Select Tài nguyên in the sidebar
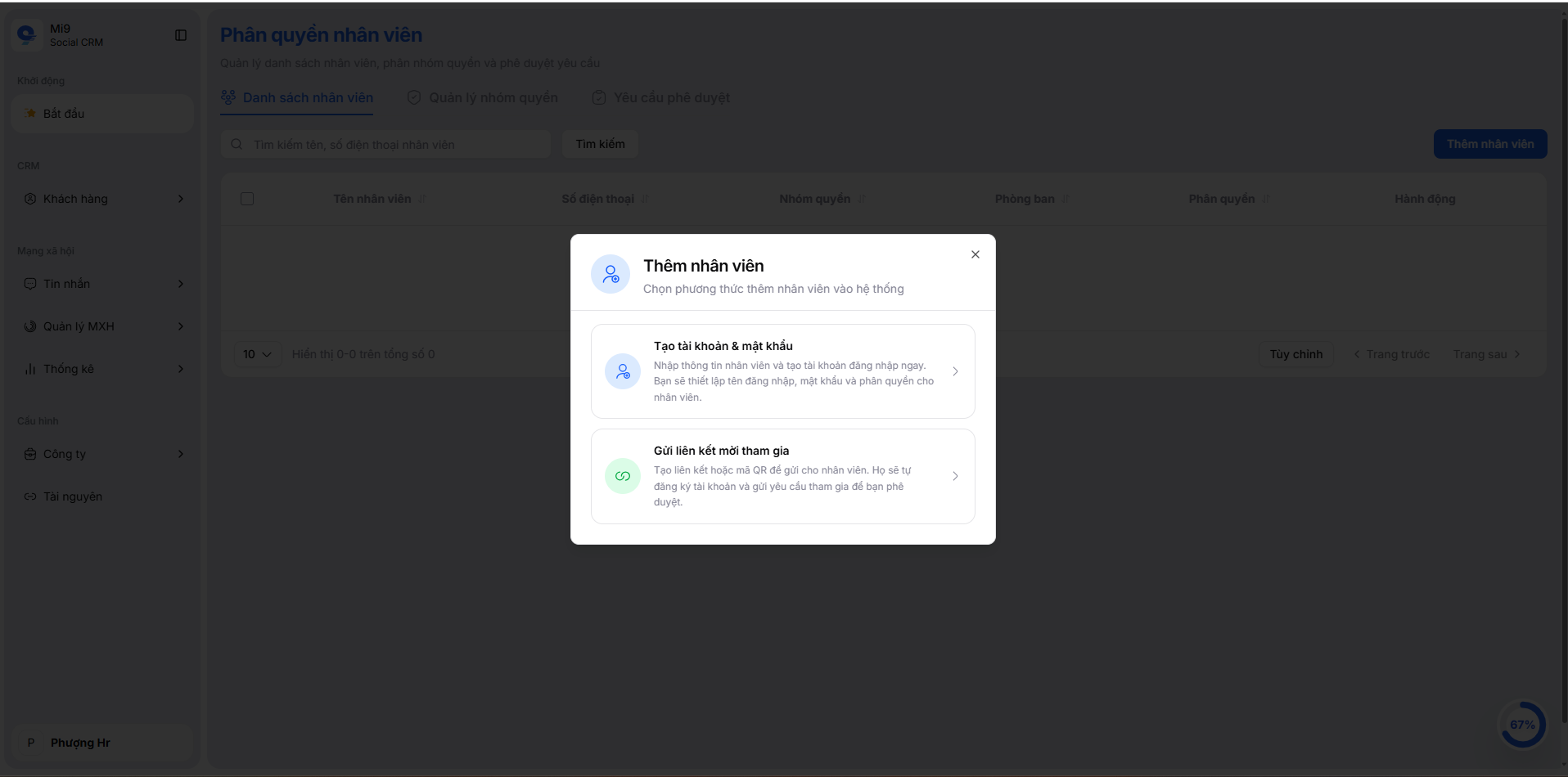The height and width of the screenshot is (777, 1568). click(x=73, y=496)
